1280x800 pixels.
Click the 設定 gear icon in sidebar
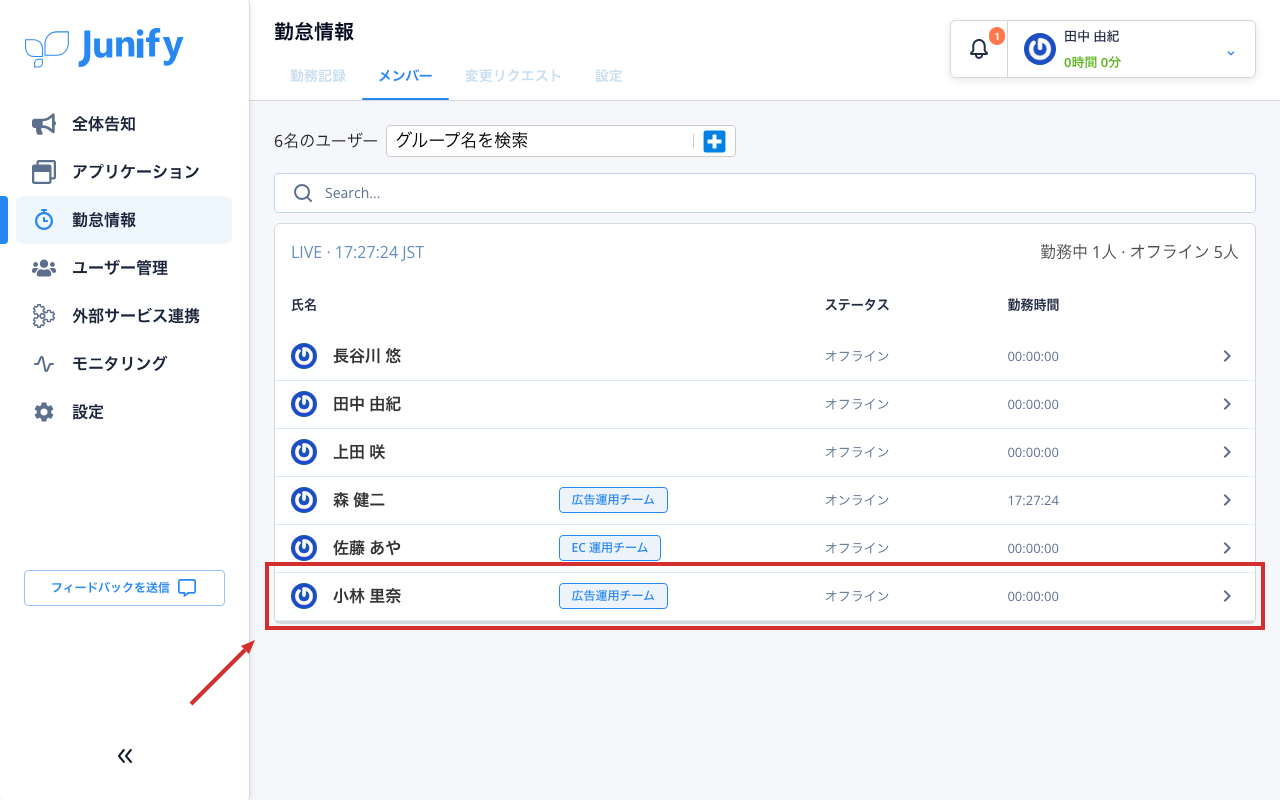tap(44, 412)
